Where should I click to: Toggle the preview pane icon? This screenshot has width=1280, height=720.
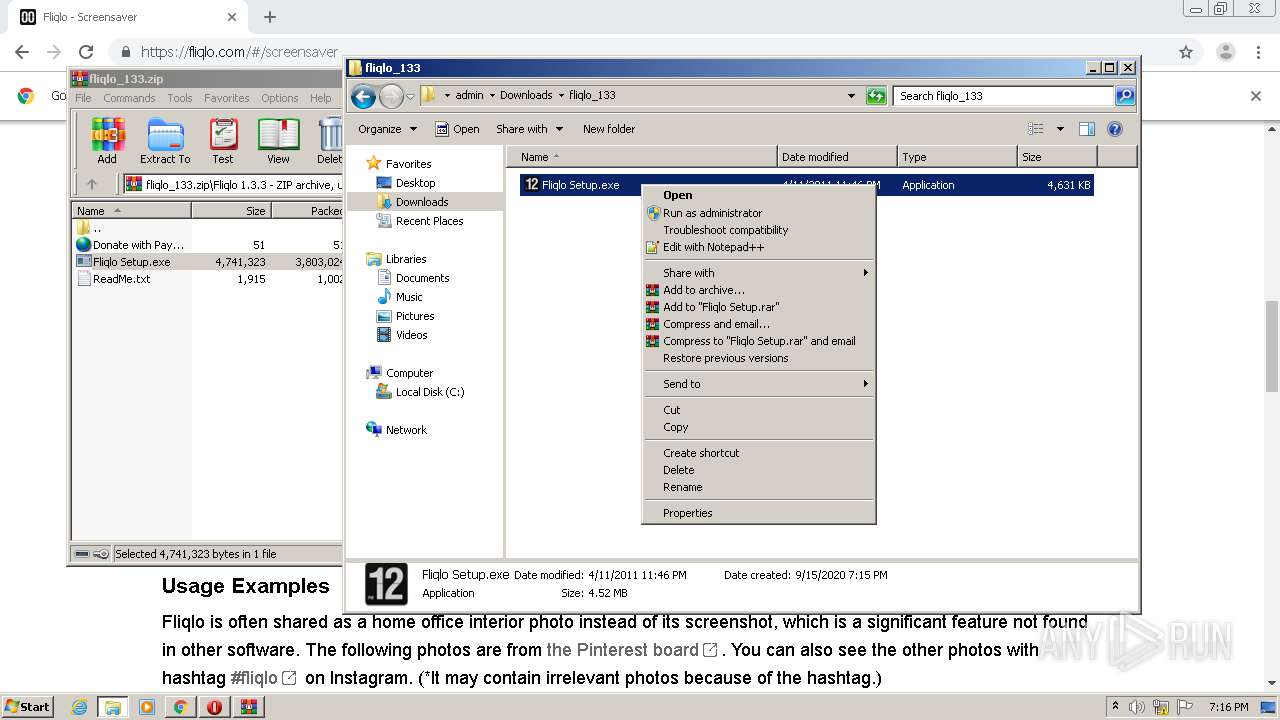click(1087, 129)
